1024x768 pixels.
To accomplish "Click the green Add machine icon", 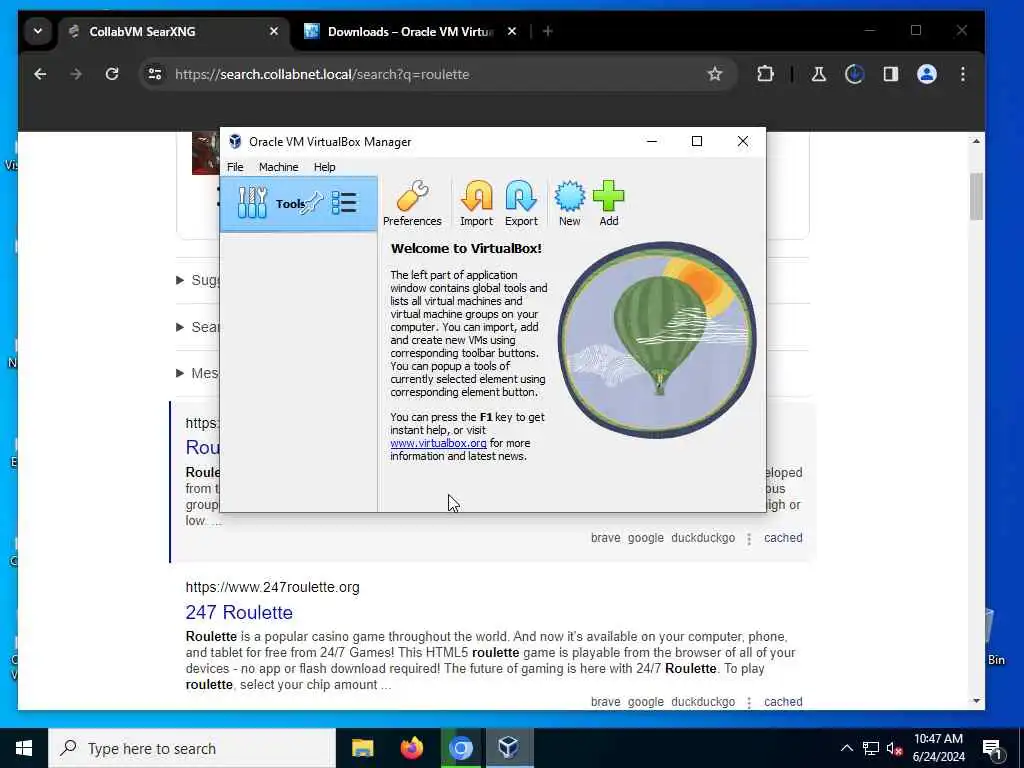I will pyautogui.click(x=609, y=203).
